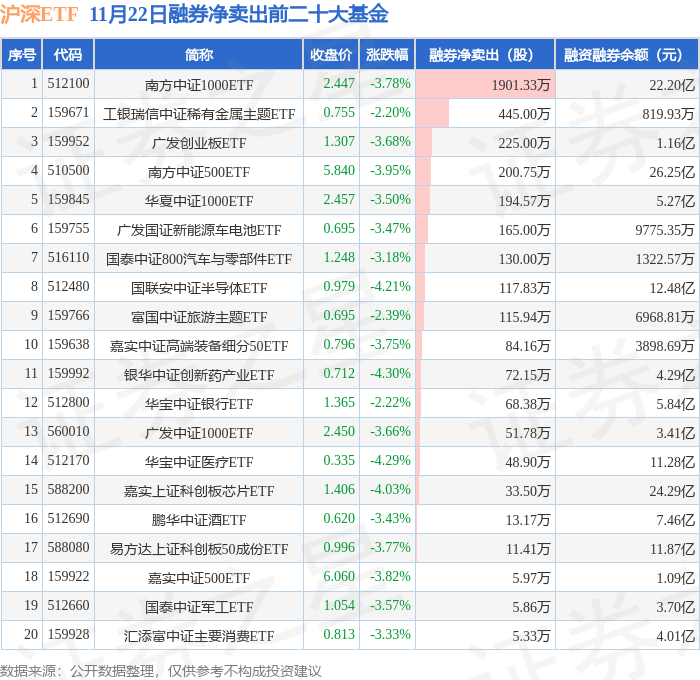Click the 简称 column header
The image size is (700, 680).
(x=199, y=55)
